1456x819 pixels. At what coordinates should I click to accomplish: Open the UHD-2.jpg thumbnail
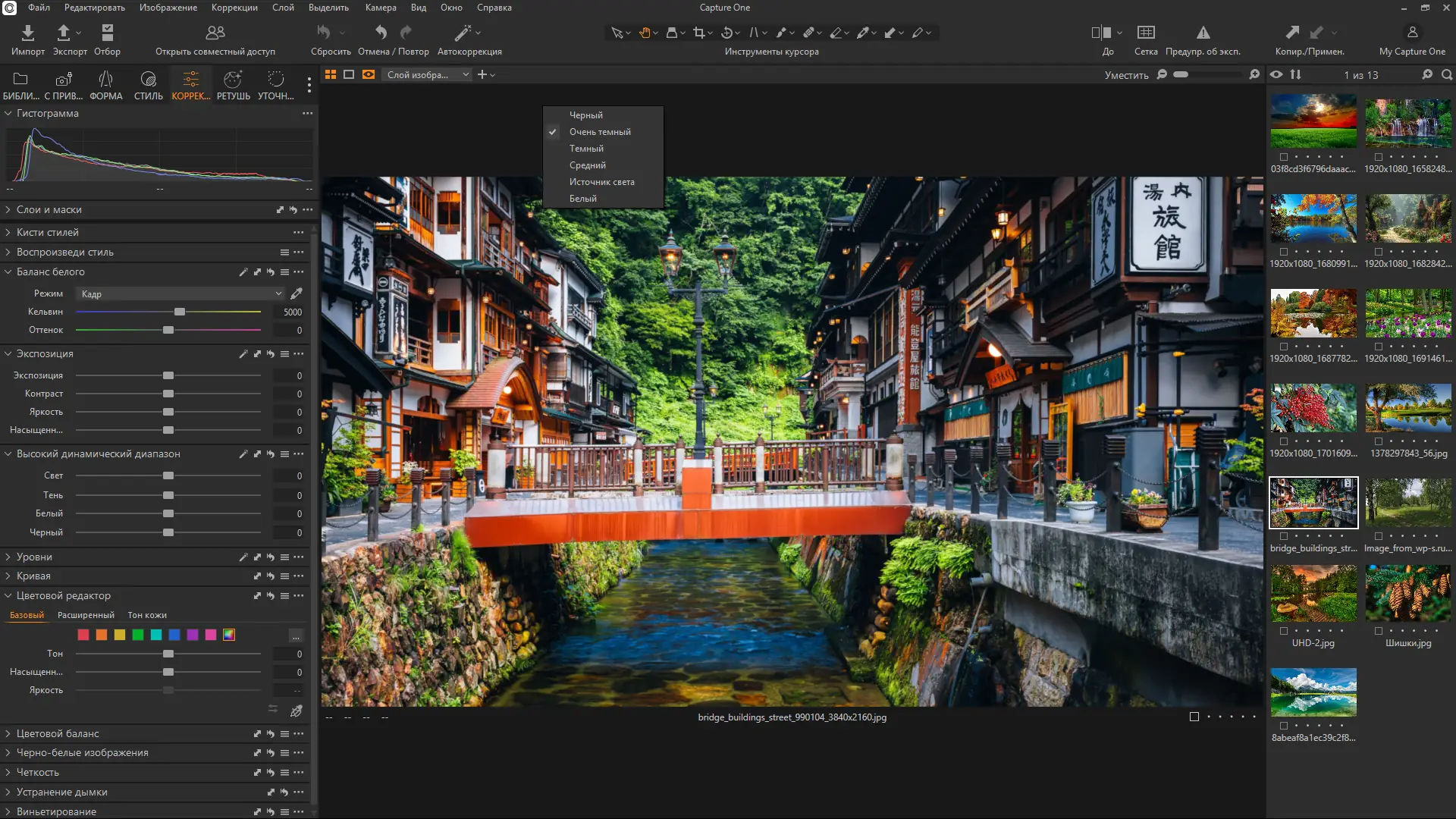pyautogui.click(x=1313, y=594)
